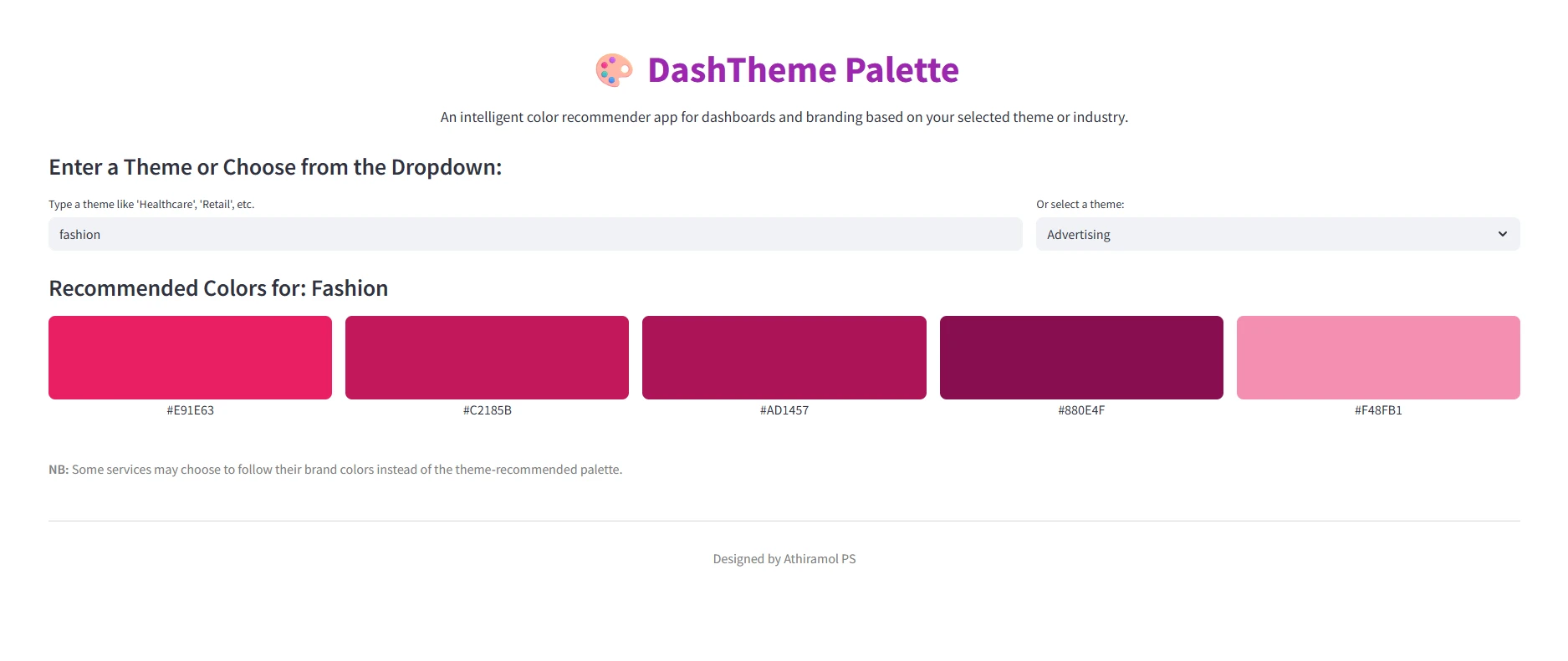Click the Enter a Theme section heading
Image resolution: width=1568 pixels, height=661 pixels.
tap(276, 166)
